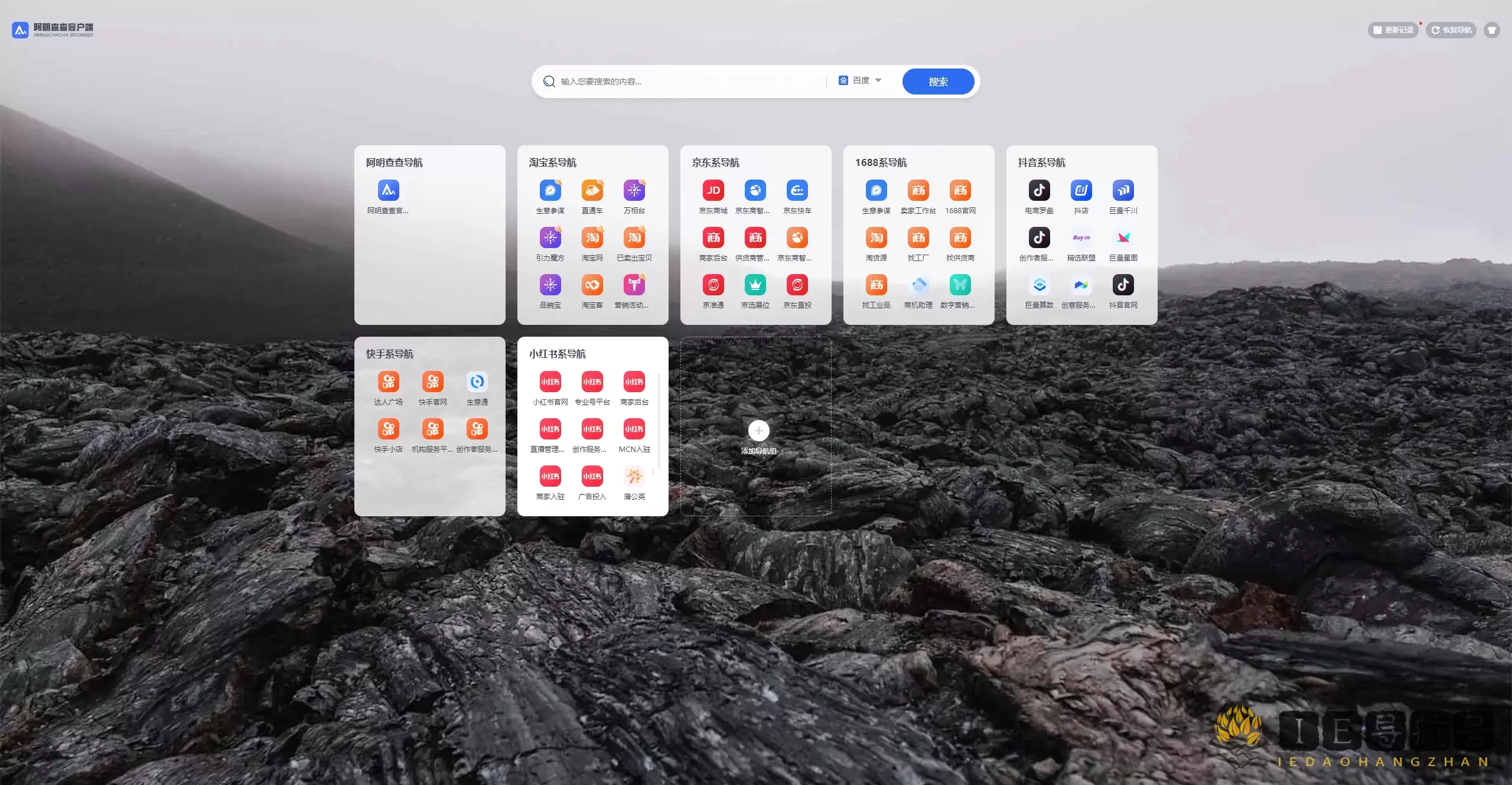
Task: Open 商机助理 in 1688 navigation
Action: tap(918, 285)
